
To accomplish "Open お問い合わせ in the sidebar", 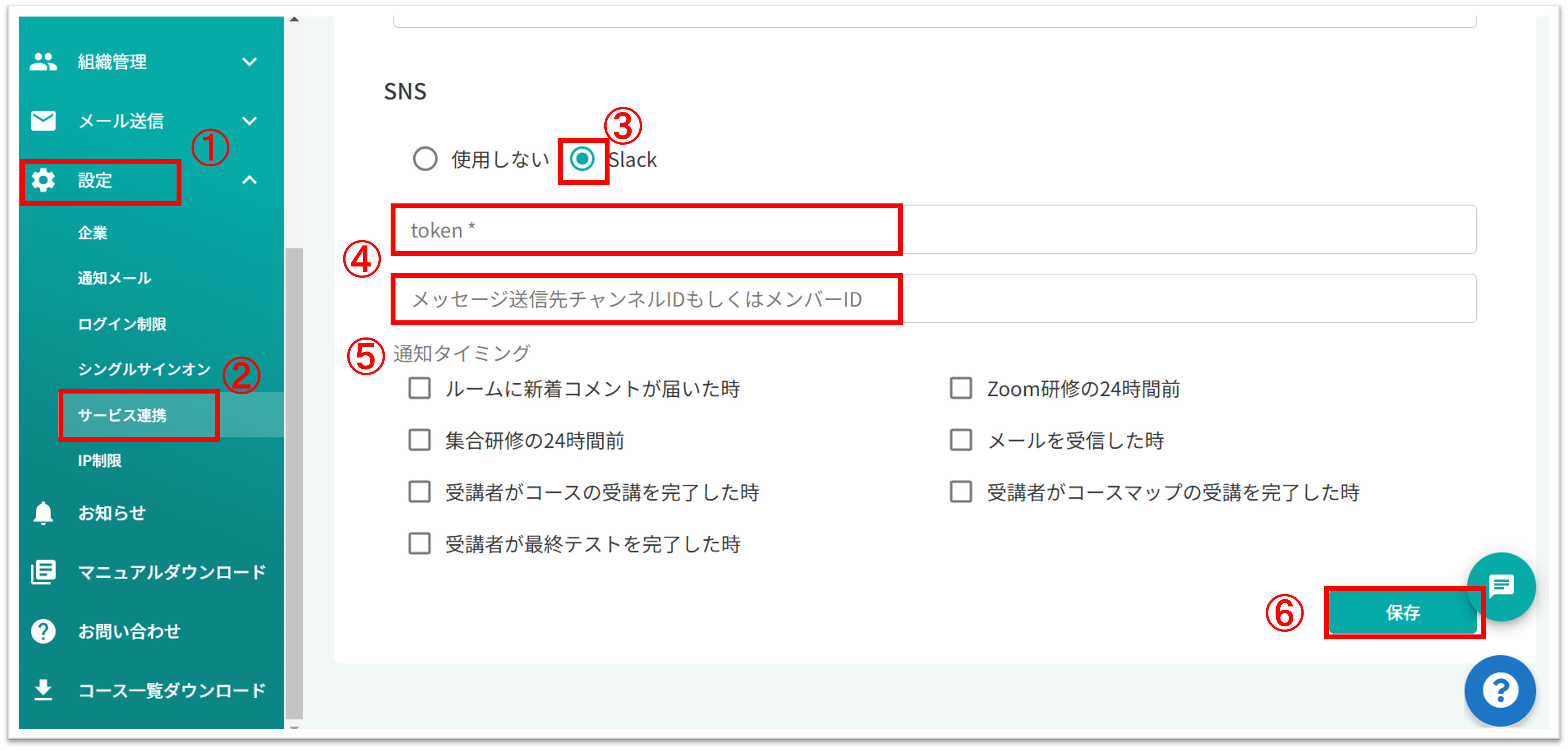I will (x=129, y=631).
